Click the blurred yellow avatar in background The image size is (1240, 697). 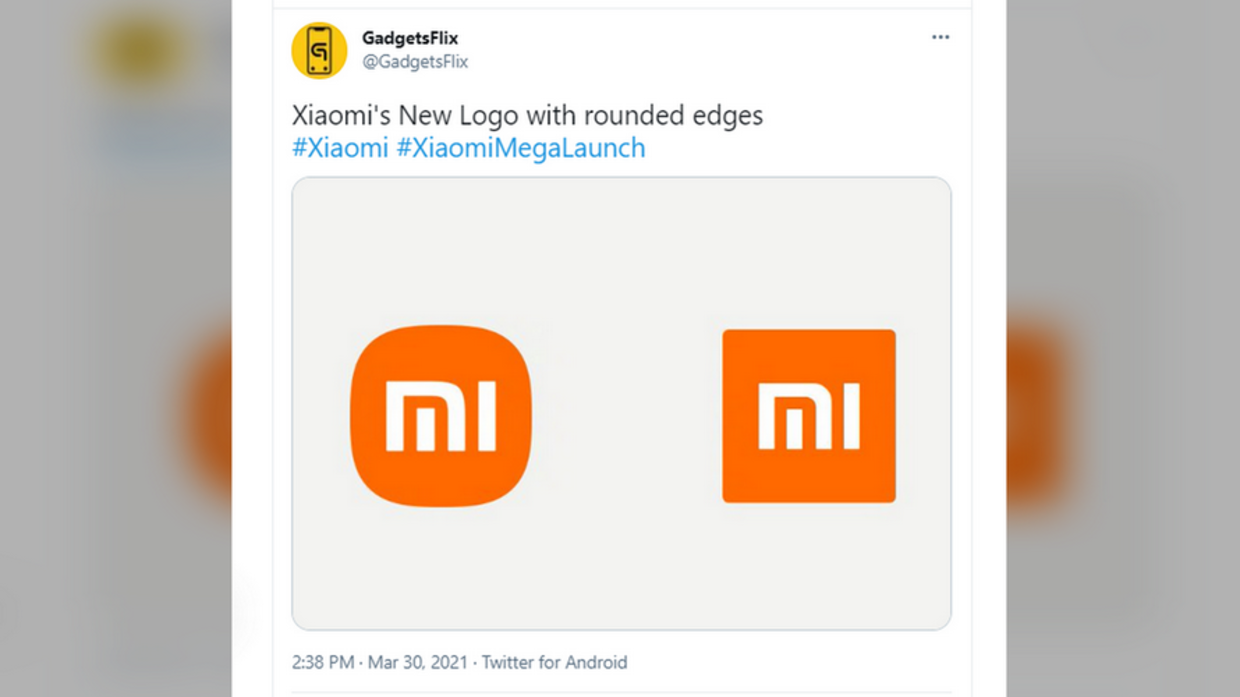point(138,52)
